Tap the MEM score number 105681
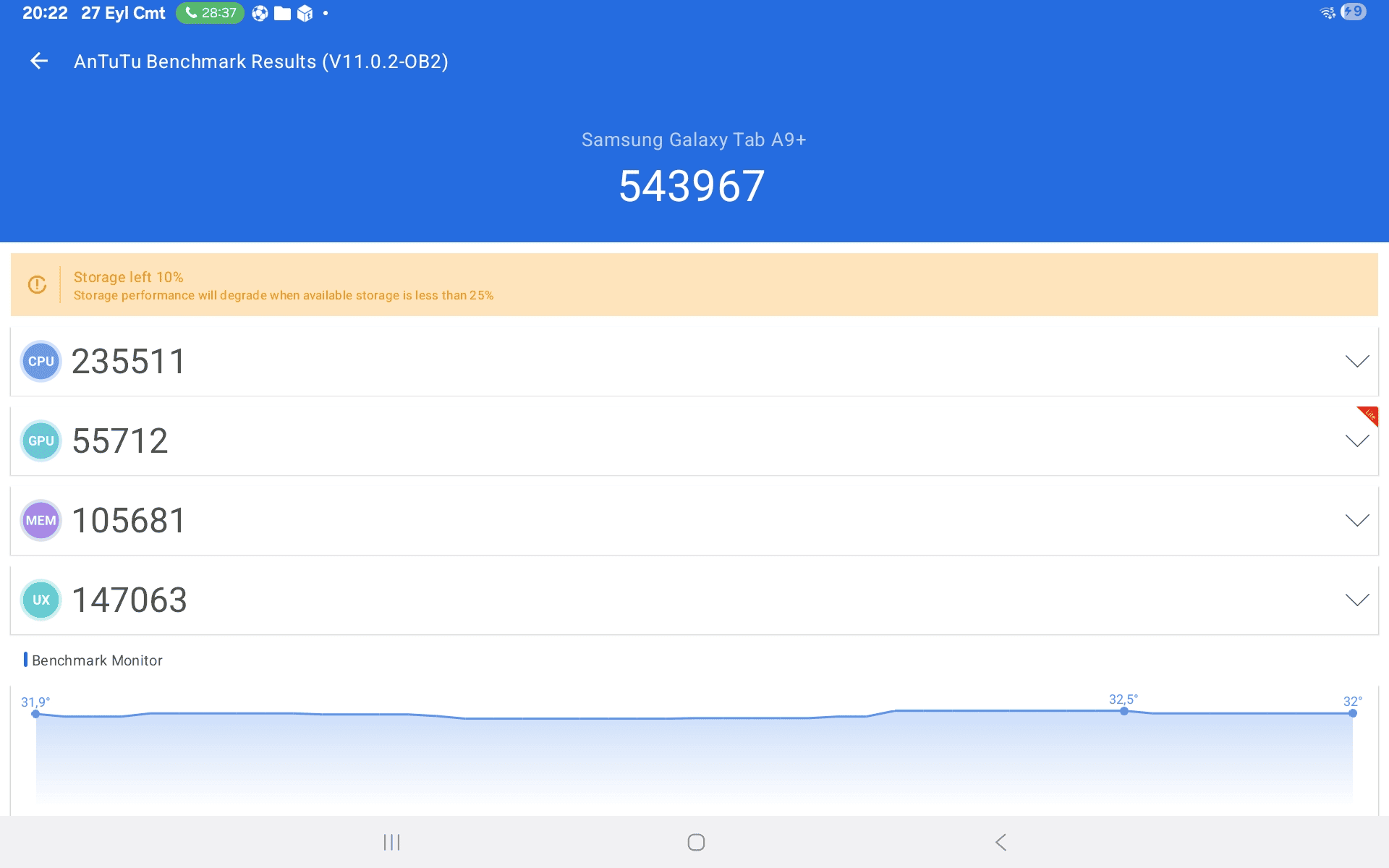Viewport: 1389px width, 868px height. 129,520
